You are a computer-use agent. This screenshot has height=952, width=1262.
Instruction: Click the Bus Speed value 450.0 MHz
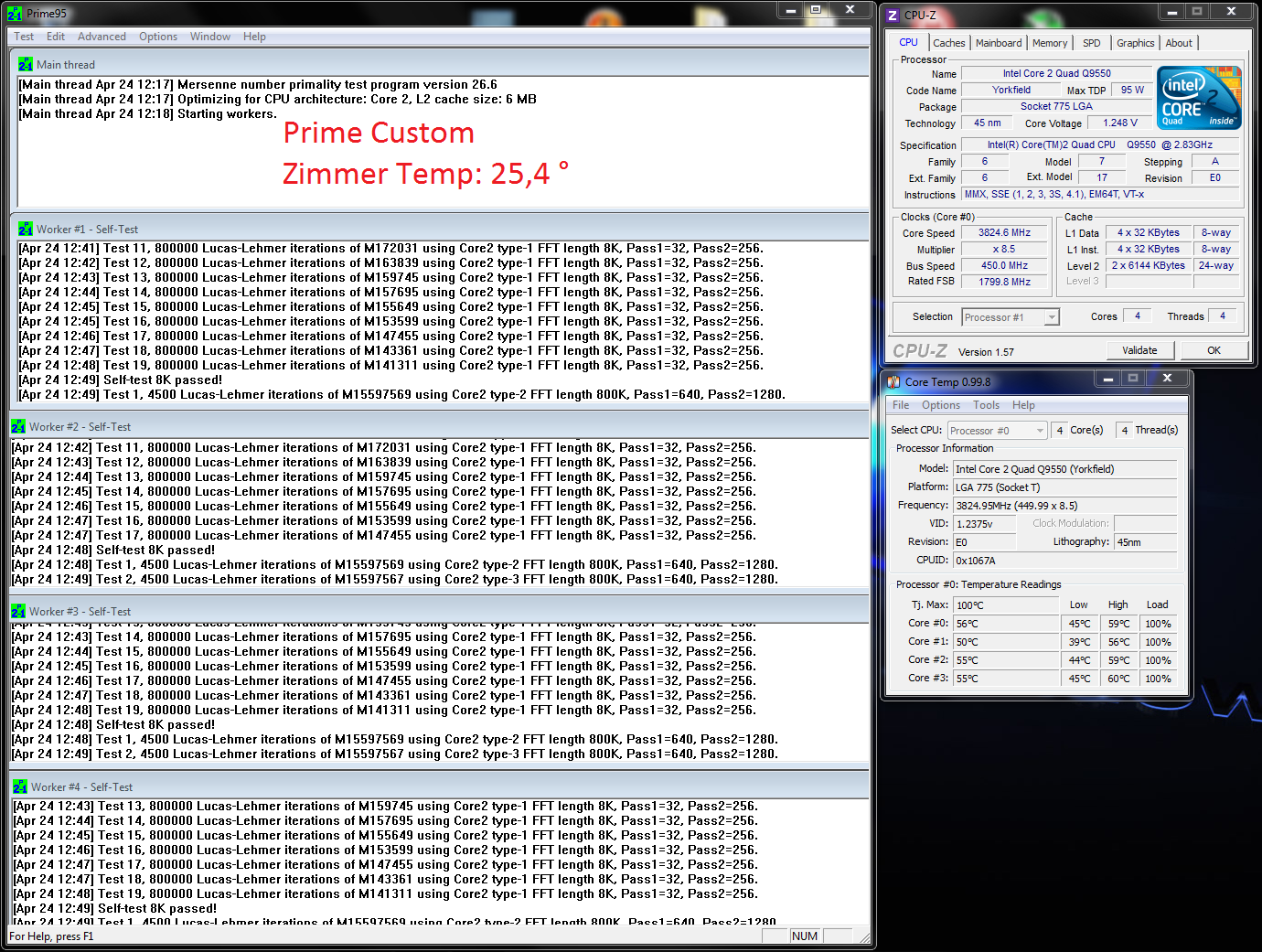point(1004,266)
